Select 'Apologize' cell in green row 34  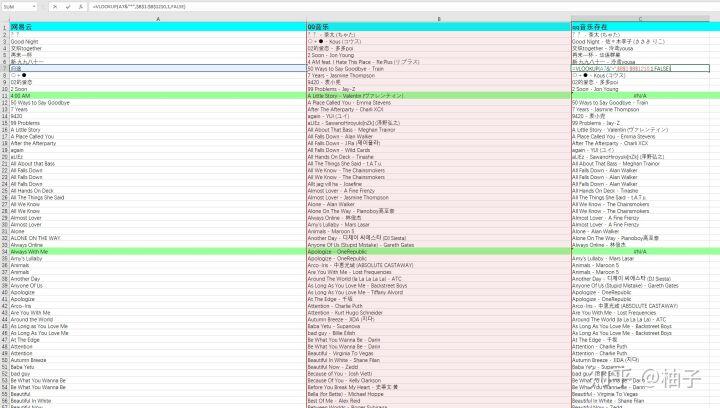[x=439, y=252]
